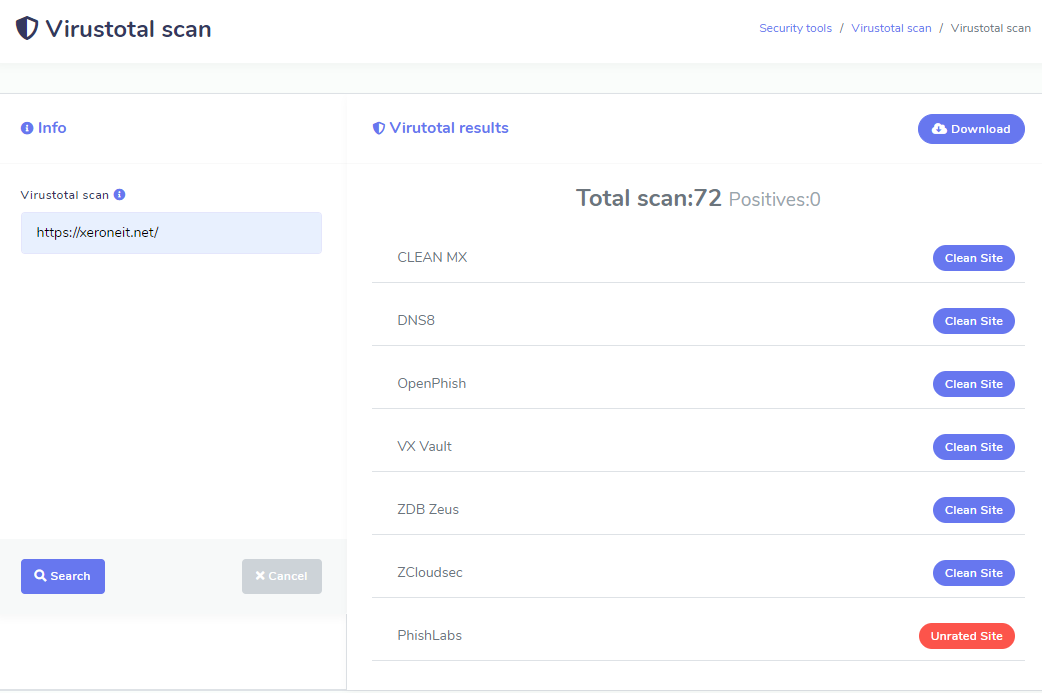Select the OpenPhish scanner name

(x=431, y=383)
